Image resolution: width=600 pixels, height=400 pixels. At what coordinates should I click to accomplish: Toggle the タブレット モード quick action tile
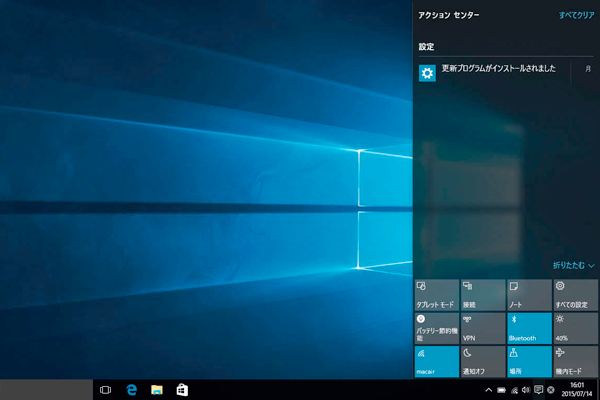(x=437, y=295)
